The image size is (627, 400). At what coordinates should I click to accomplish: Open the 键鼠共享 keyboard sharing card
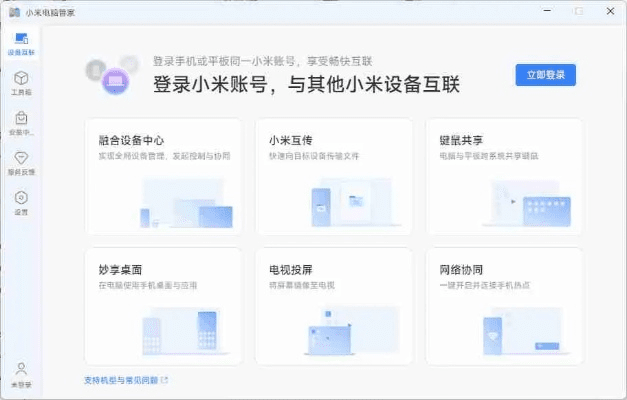[x=504, y=177]
